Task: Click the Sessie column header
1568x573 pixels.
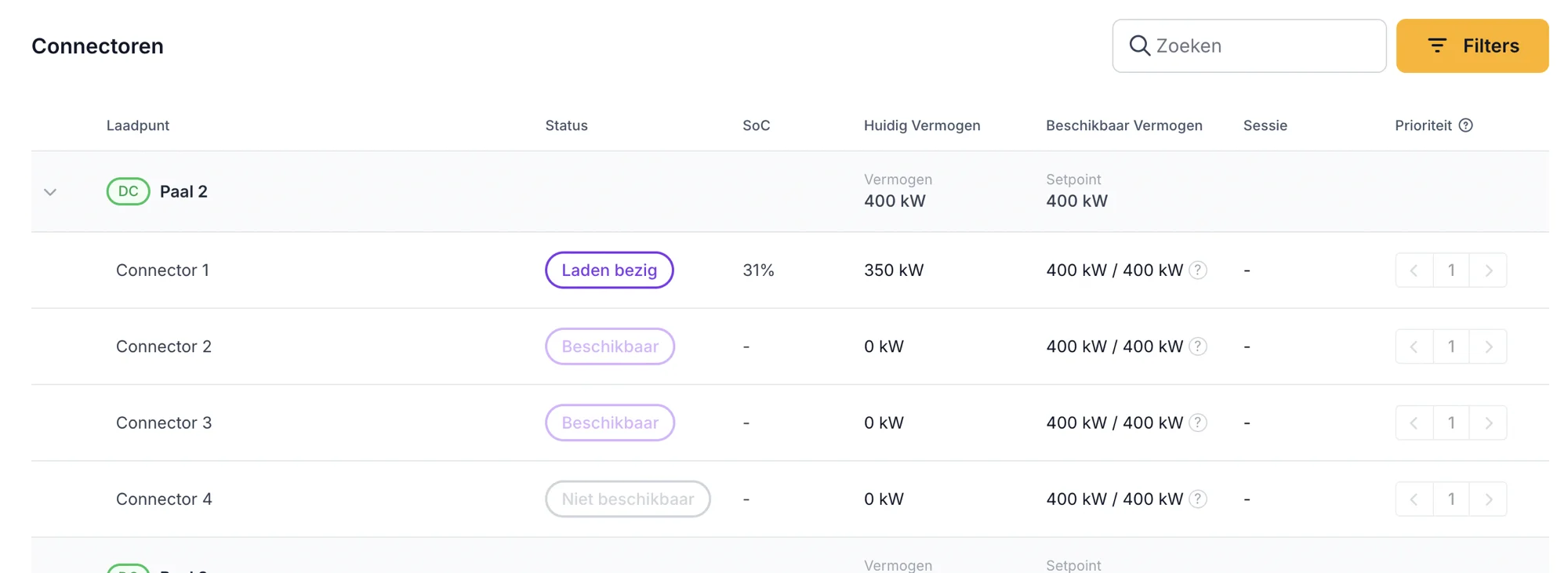Action: tap(1265, 125)
